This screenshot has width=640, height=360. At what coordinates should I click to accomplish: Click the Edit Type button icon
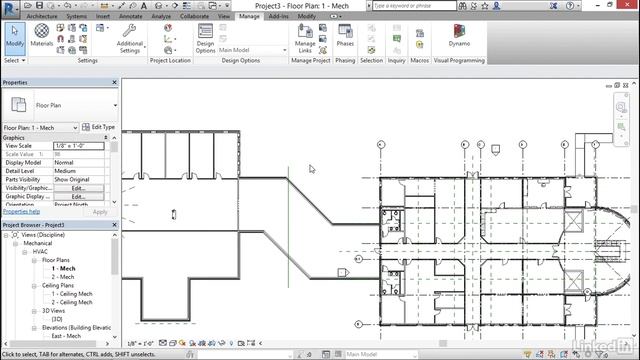(x=86, y=127)
